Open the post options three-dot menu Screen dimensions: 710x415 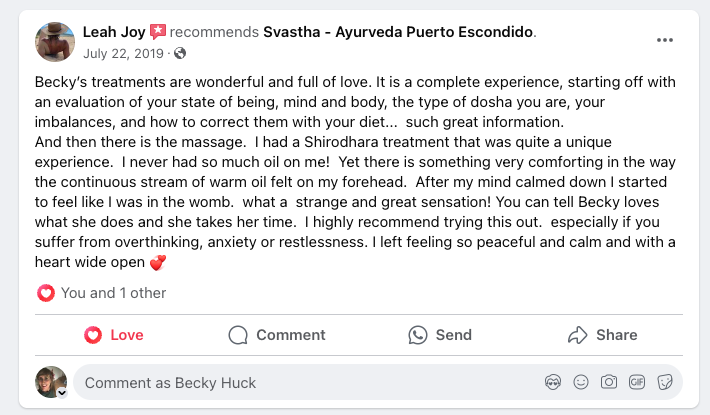click(665, 40)
